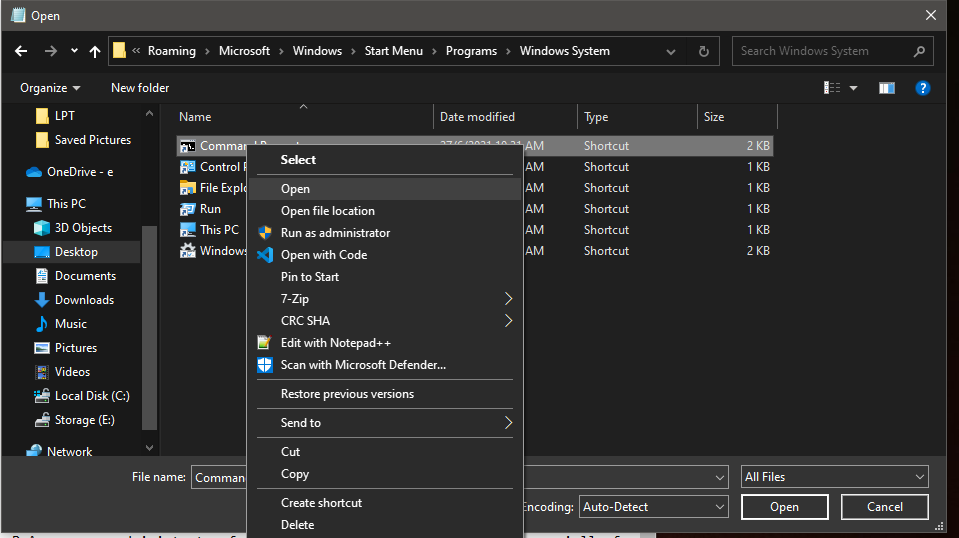
Task: Open the recent locations dropdown arrow
Action: coord(74,51)
